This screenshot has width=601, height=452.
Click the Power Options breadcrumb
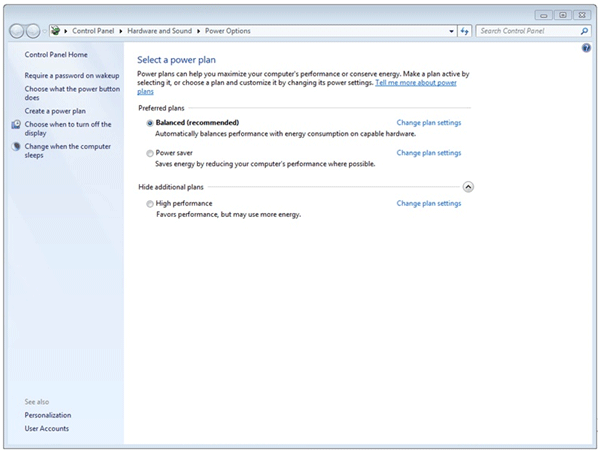point(228,31)
